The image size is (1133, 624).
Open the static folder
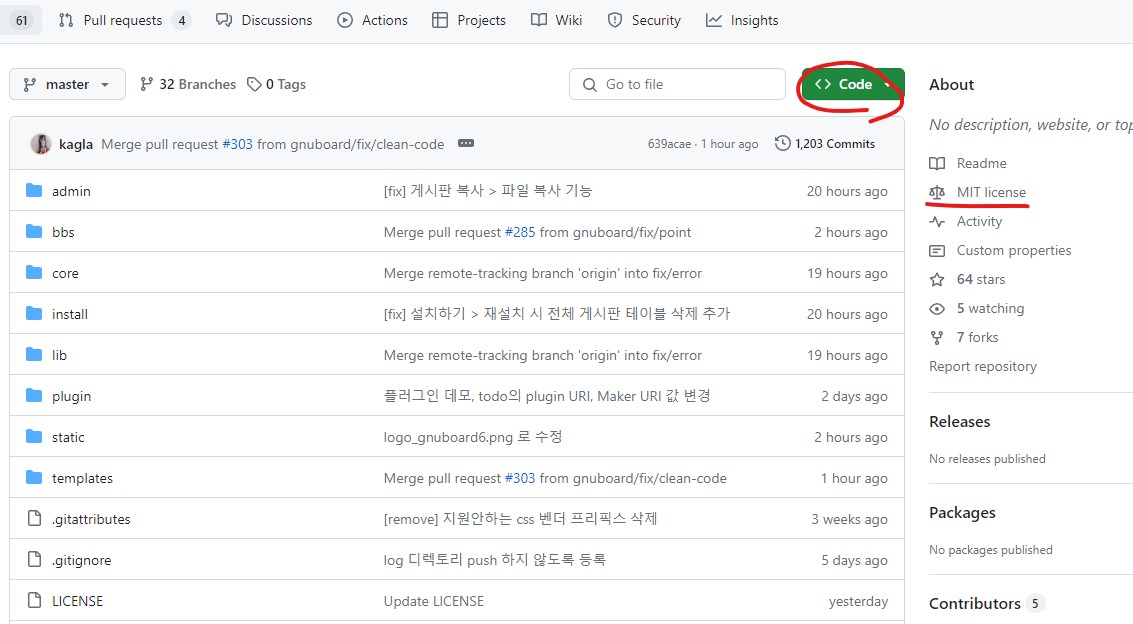pos(68,438)
